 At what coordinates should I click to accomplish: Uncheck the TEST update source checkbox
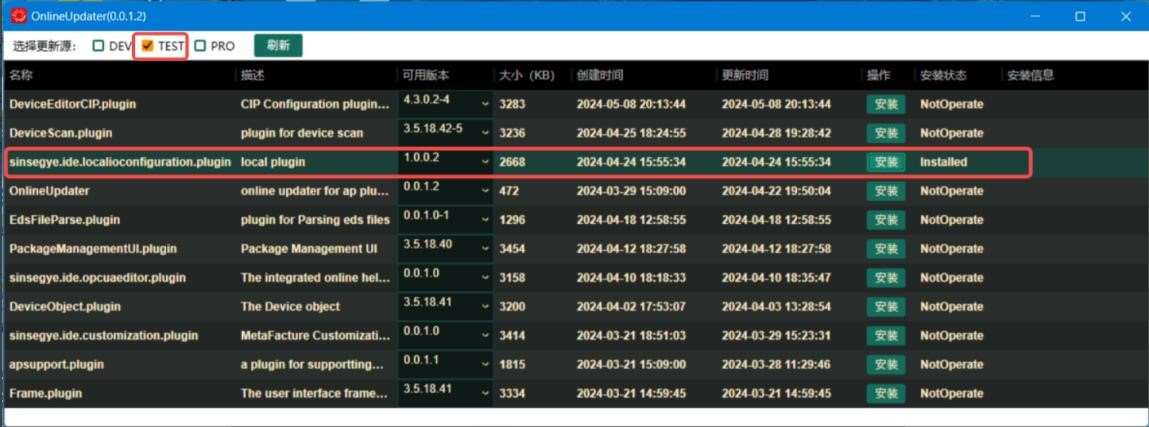(148, 46)
